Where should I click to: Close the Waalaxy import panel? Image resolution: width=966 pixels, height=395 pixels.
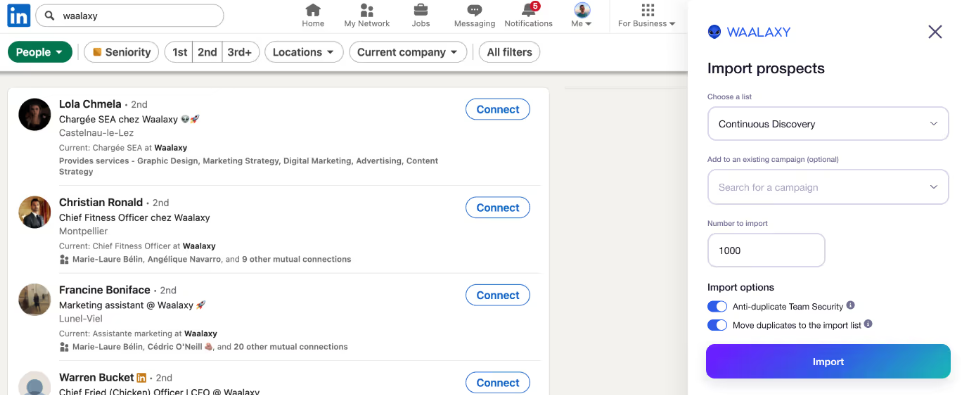coord(935,32)
